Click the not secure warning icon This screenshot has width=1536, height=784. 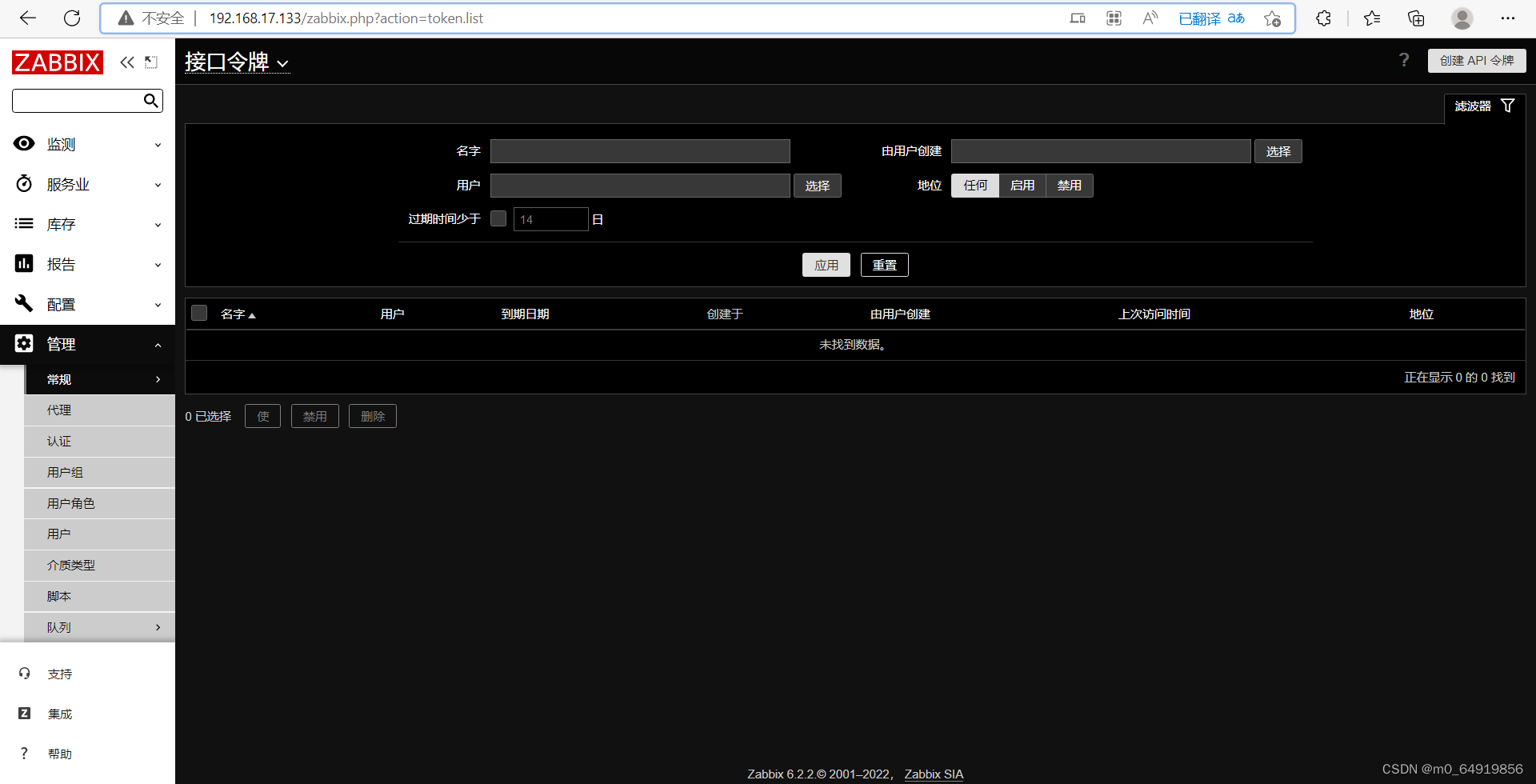pos(126,18)
